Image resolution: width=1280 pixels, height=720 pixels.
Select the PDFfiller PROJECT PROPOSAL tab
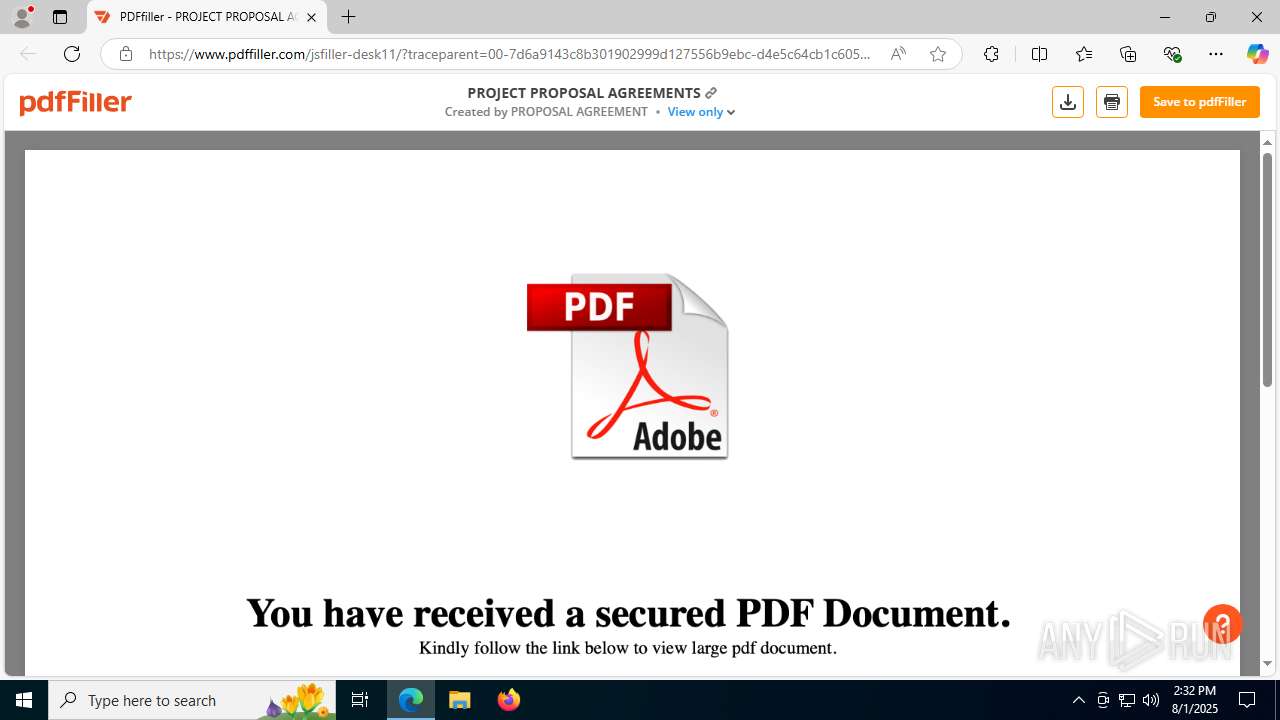pos(207,17)
